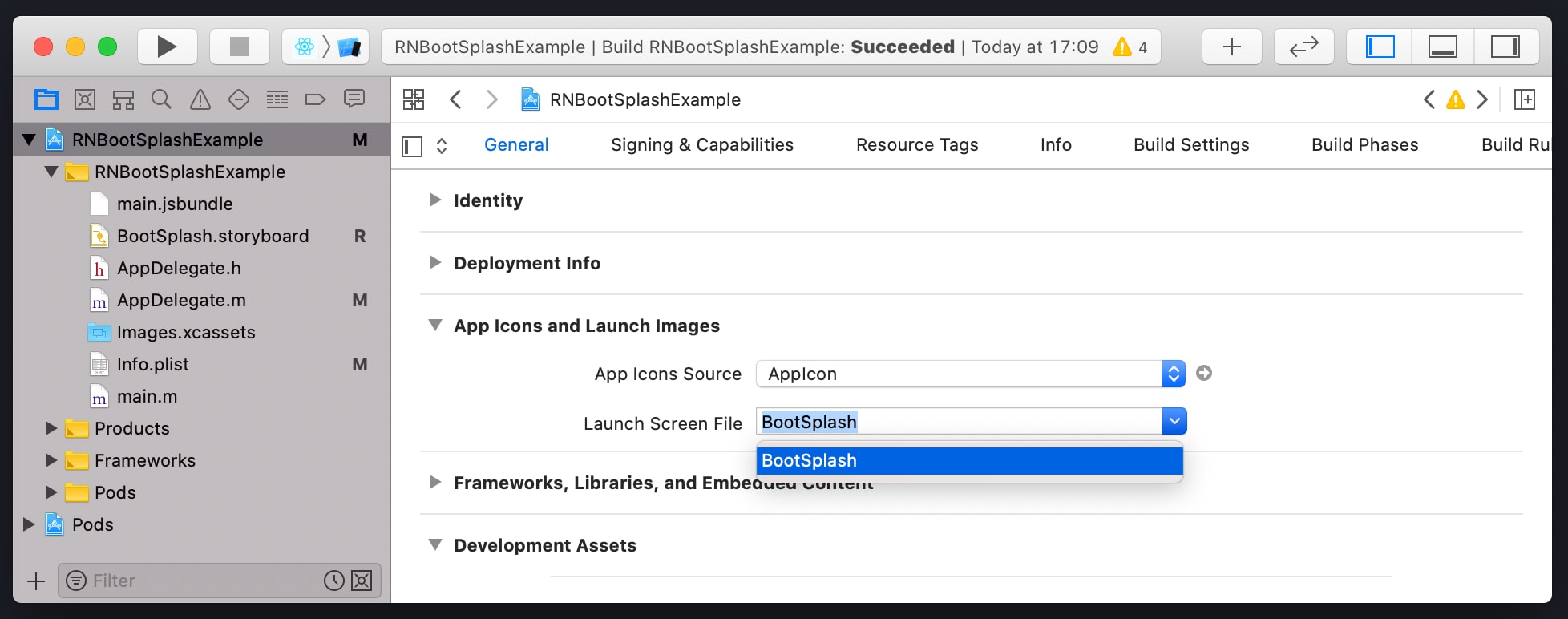Open the Resource Tags tab
This screenshot has height=619, width=1568.
(917, 145)
